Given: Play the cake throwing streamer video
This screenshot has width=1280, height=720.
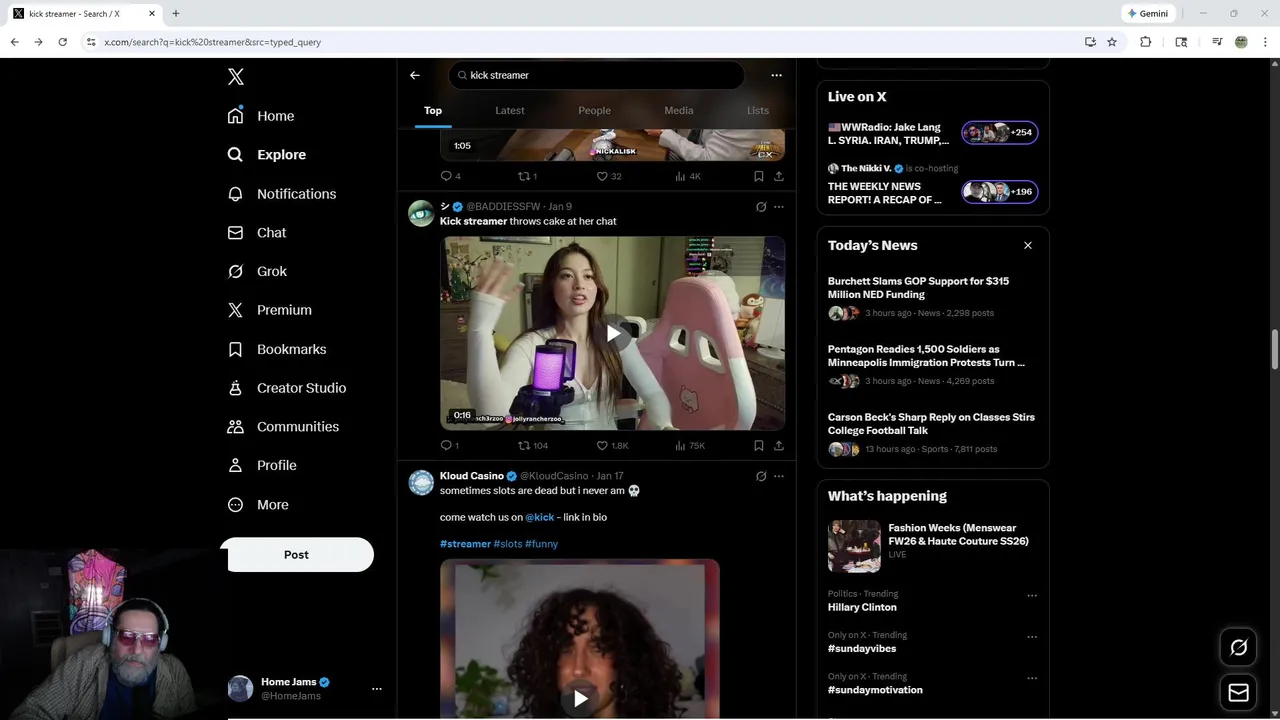Looking at the screenshot, I should point(612,333).
